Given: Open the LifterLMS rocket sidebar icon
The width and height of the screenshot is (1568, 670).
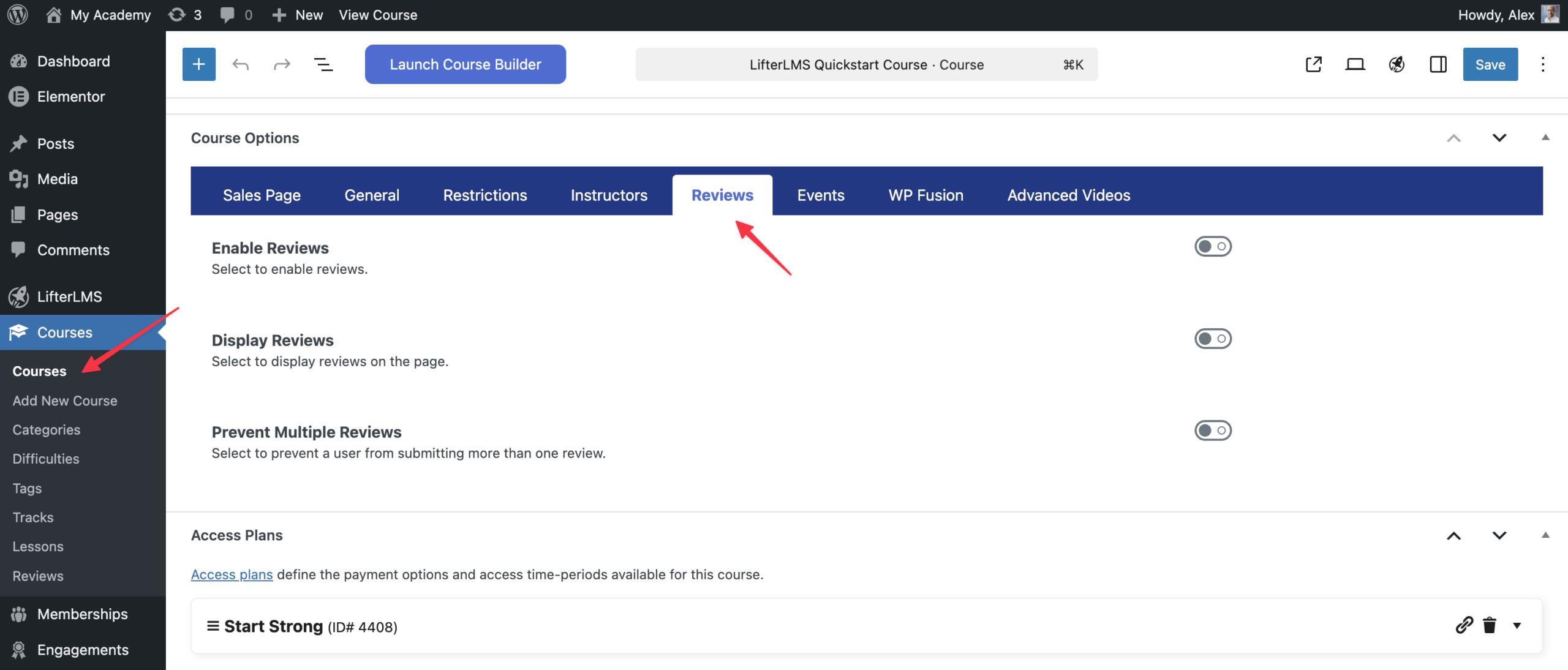Looking at the screenshot, I should click(1396, 64).
